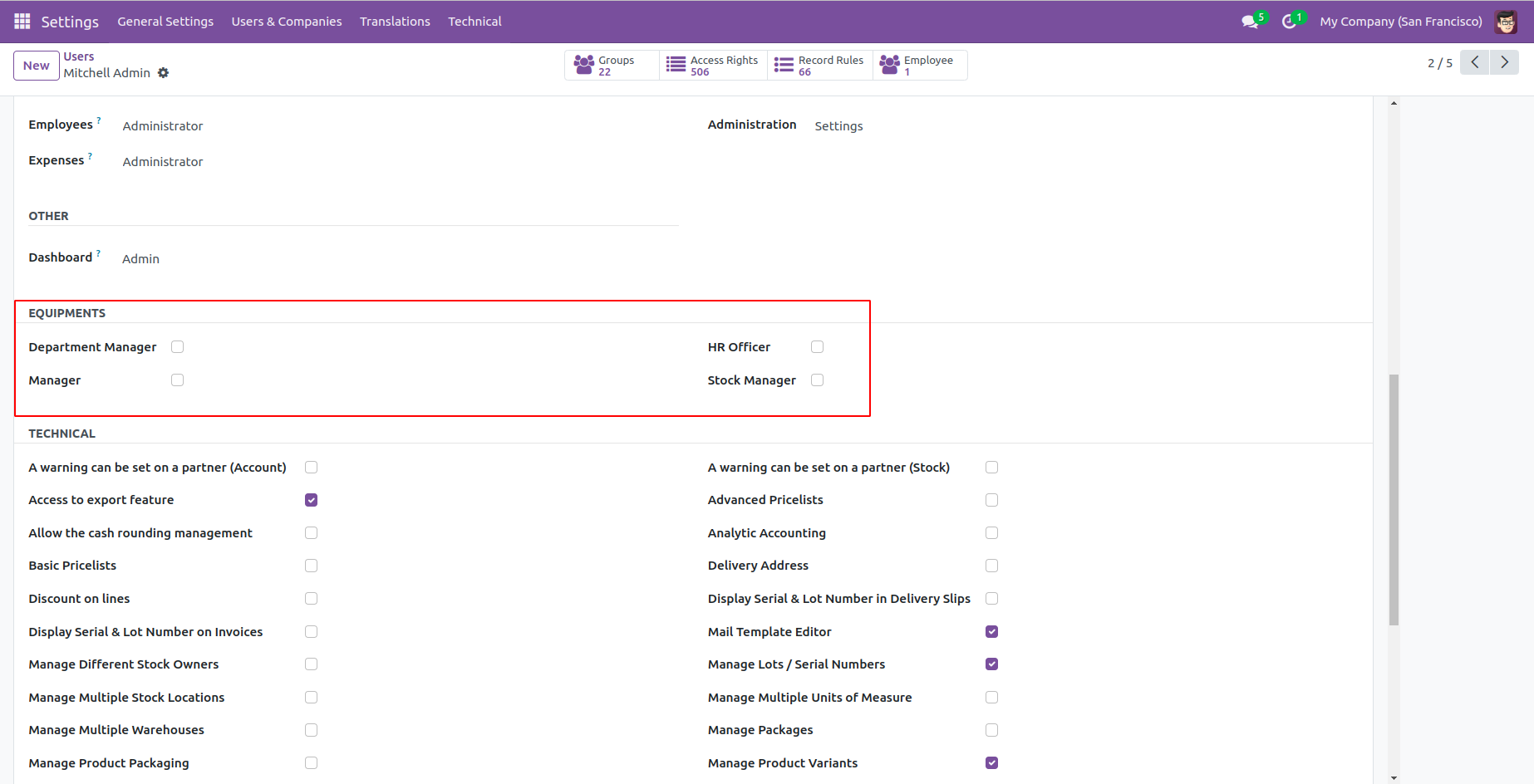
Task: Open Employee 1 stat button
Action: coord(920,65)
